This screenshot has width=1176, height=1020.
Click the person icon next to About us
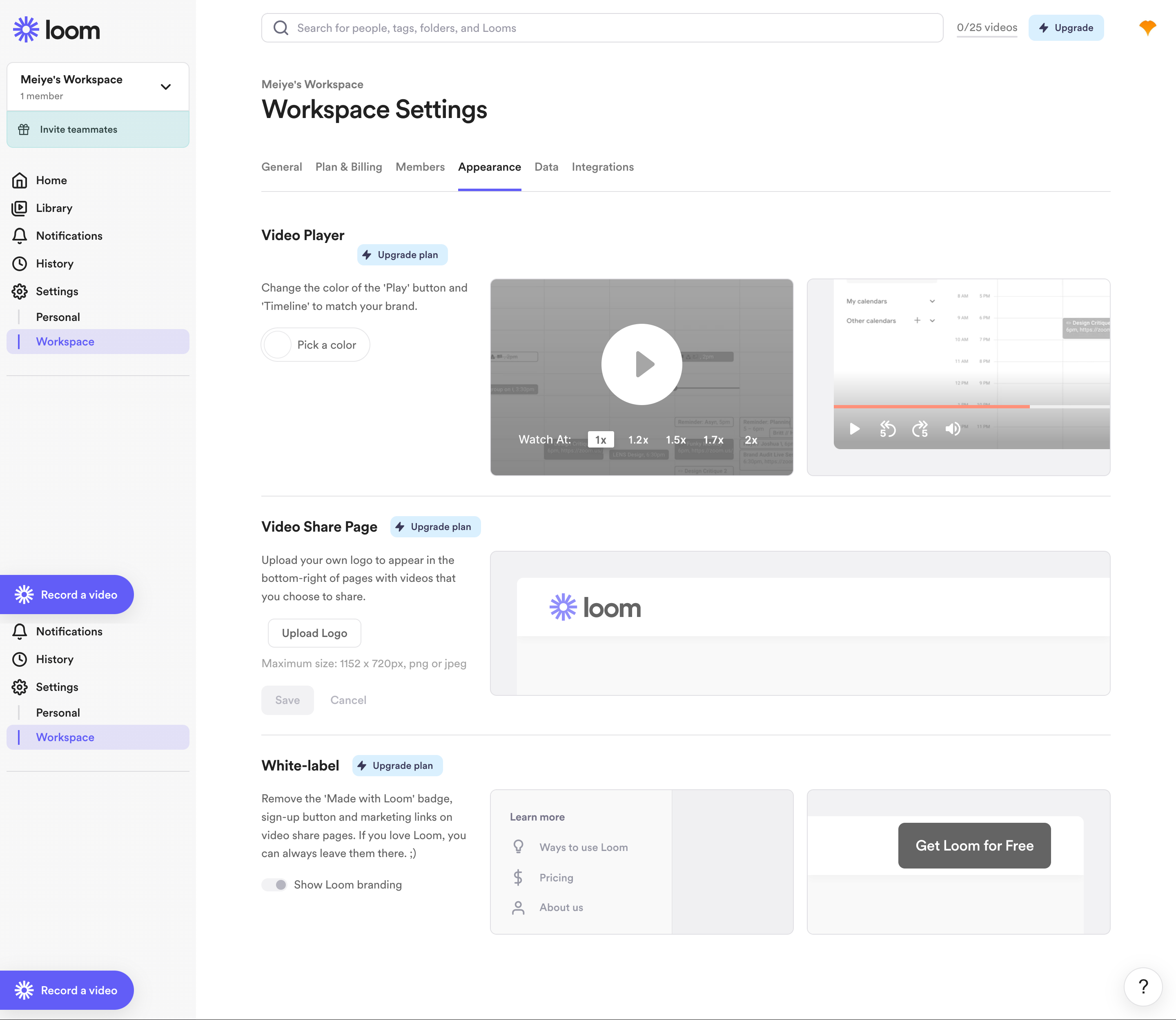[518, 907]
